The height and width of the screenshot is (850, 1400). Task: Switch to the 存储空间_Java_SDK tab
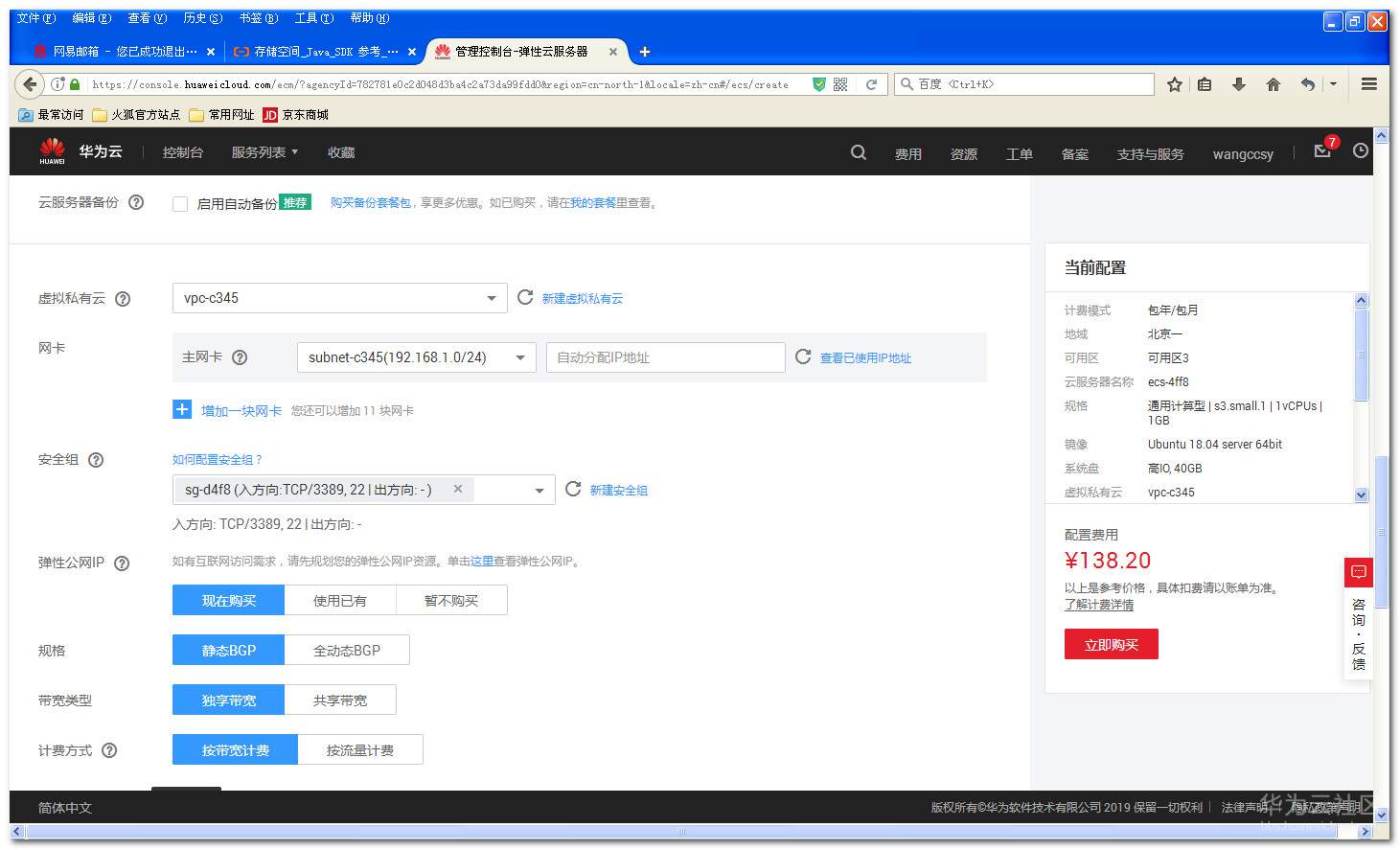pyautogui.click(x=324, y=51)
